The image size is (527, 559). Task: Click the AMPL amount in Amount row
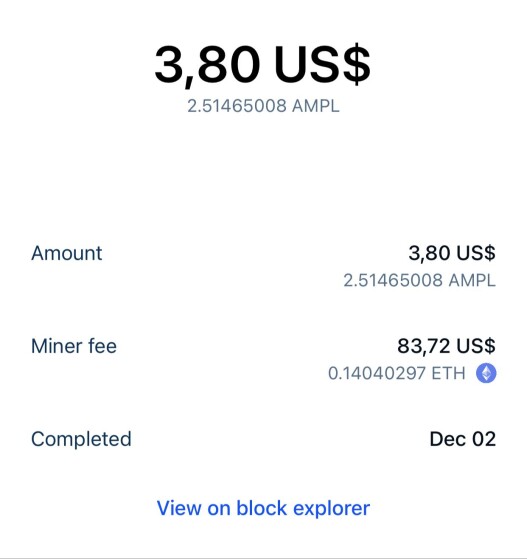pos(419,280)
